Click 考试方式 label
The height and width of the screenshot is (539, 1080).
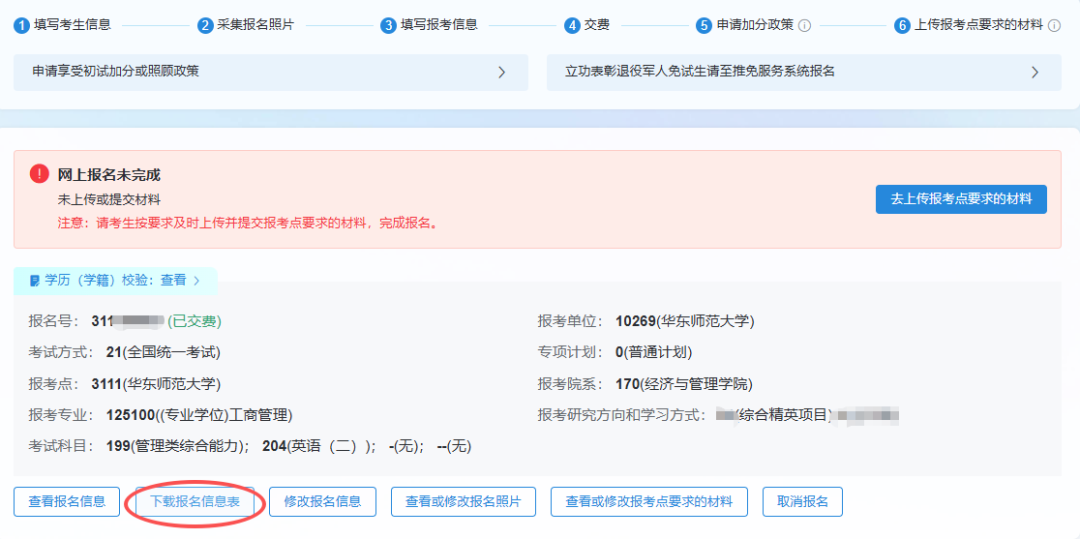tap(62, 352)
